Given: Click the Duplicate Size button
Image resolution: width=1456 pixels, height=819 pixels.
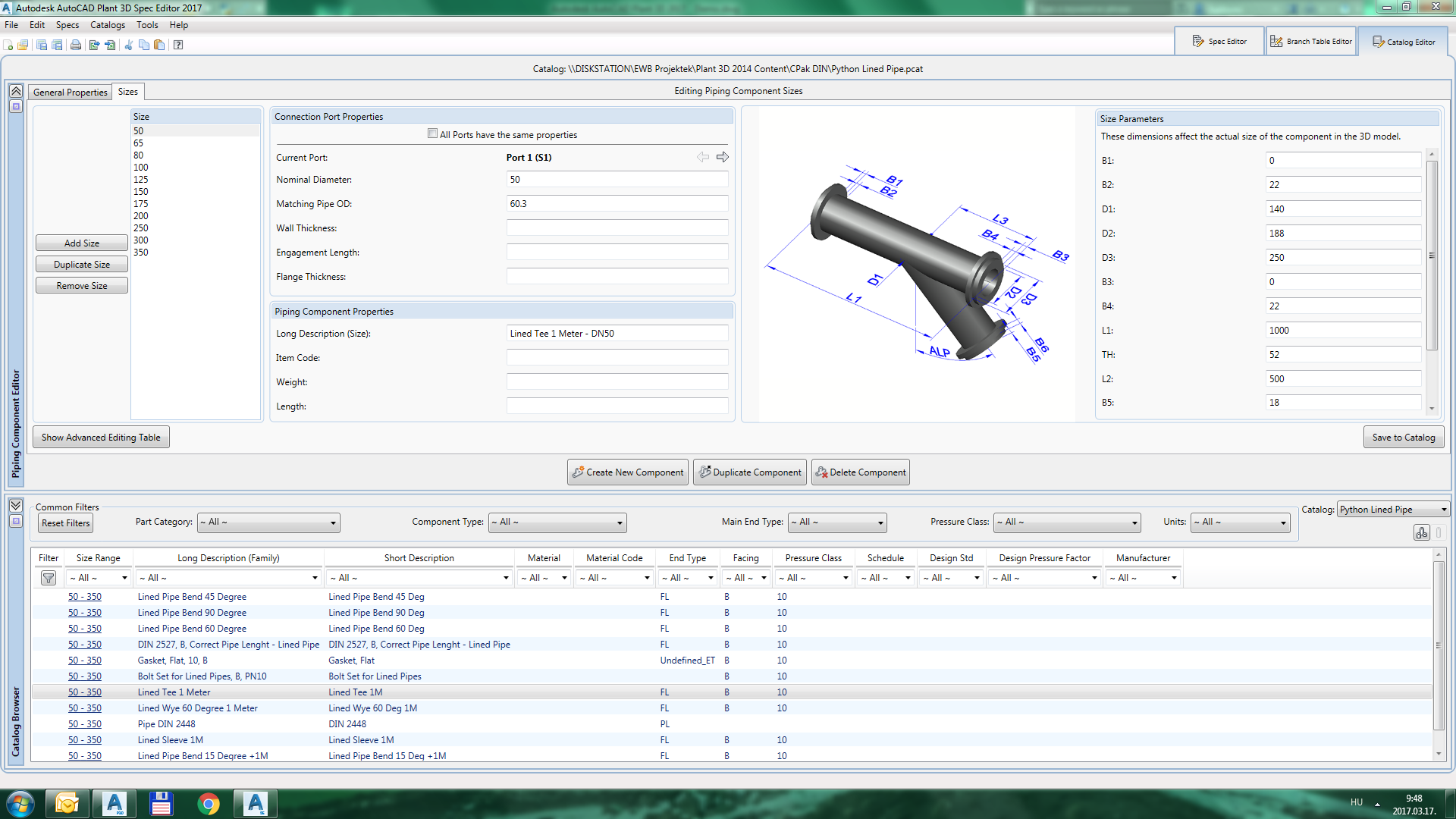Looking at the screenshot, I should (82, 265).
